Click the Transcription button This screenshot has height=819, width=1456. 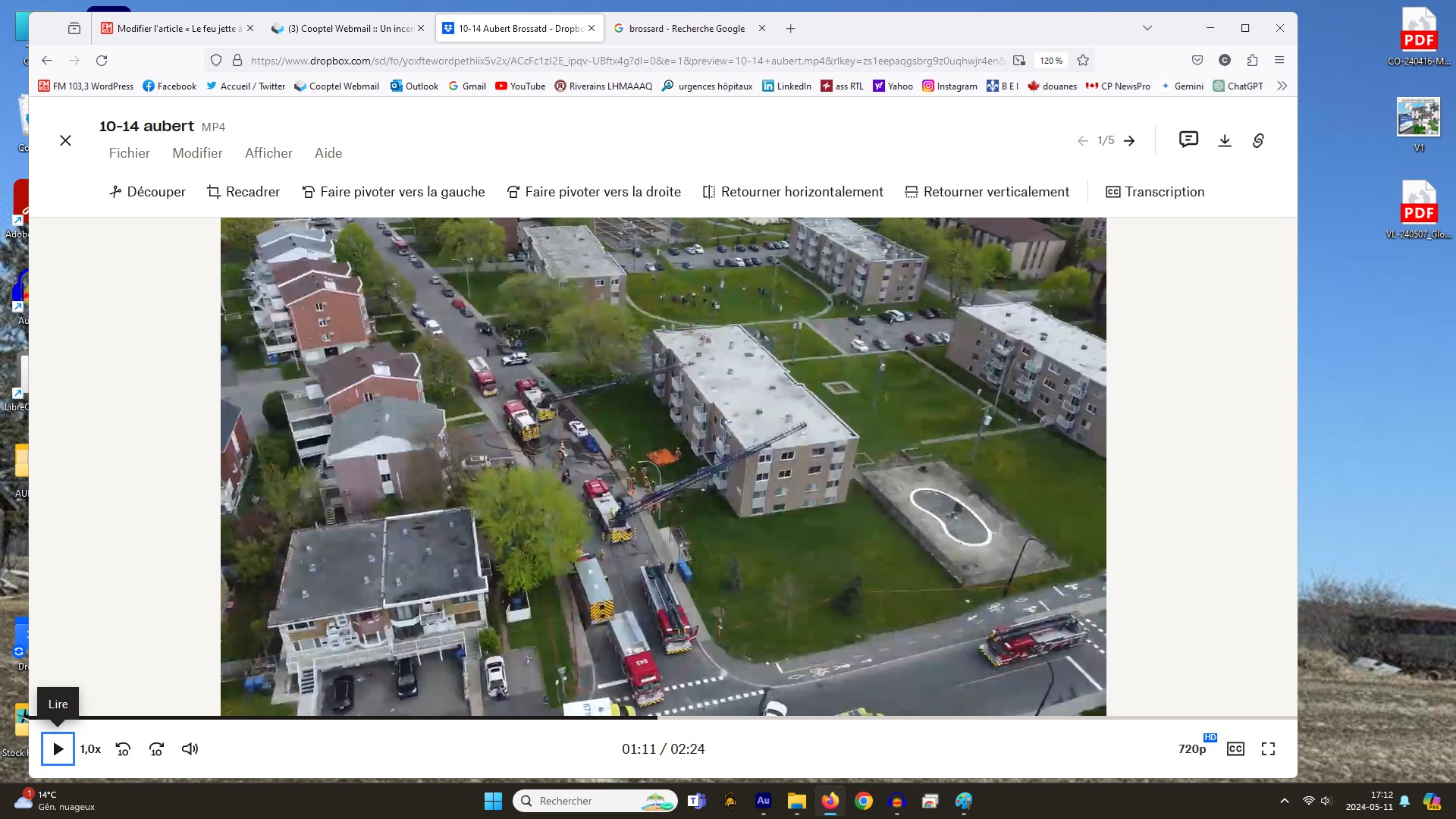(x=1155, y=192)
